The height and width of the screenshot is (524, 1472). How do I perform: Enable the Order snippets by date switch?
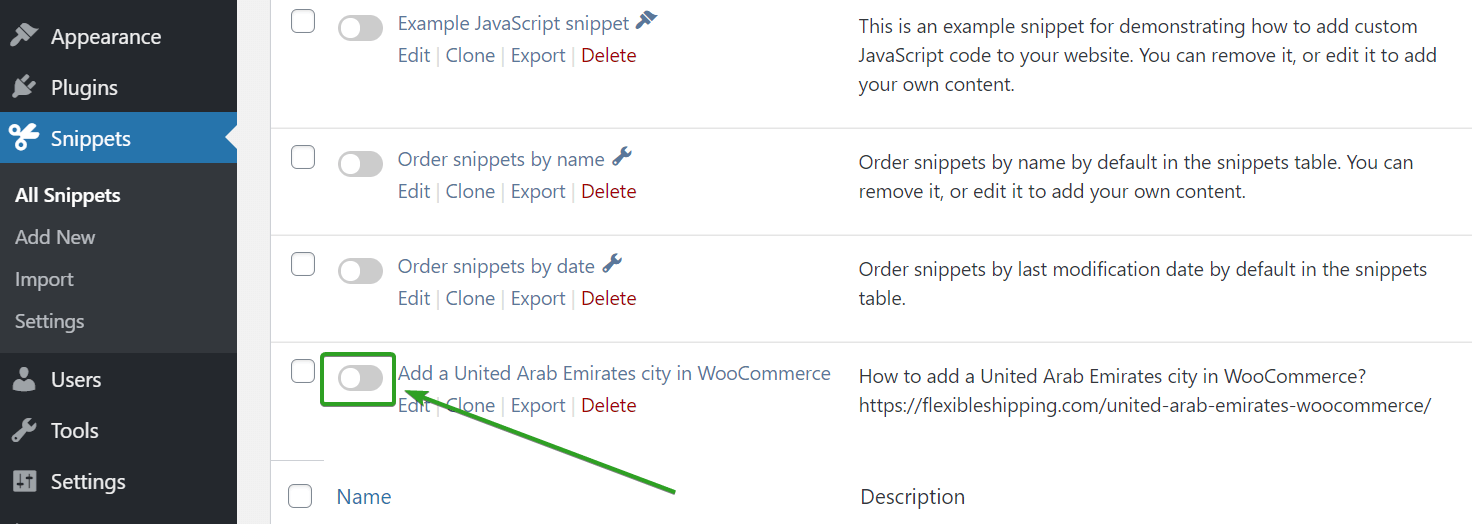tap(360, 271)
